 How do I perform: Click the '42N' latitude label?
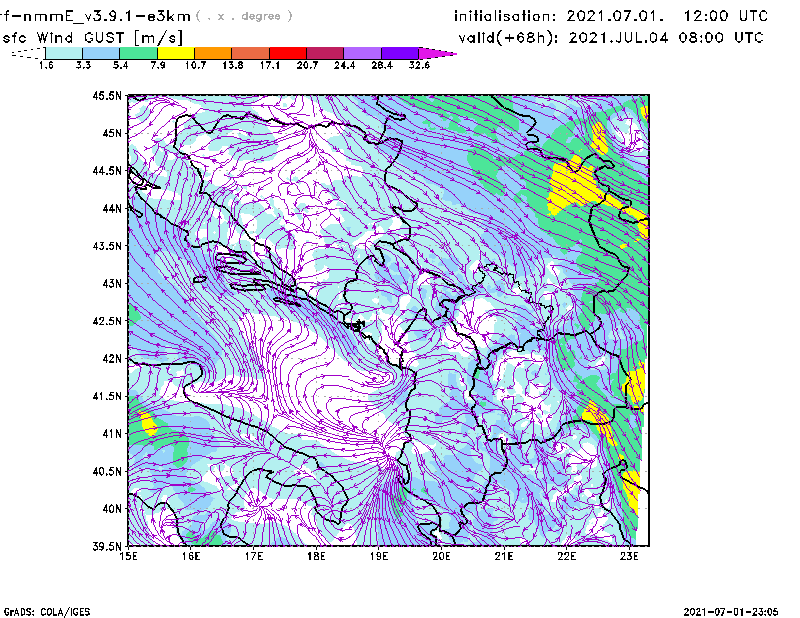click(112, 359)
